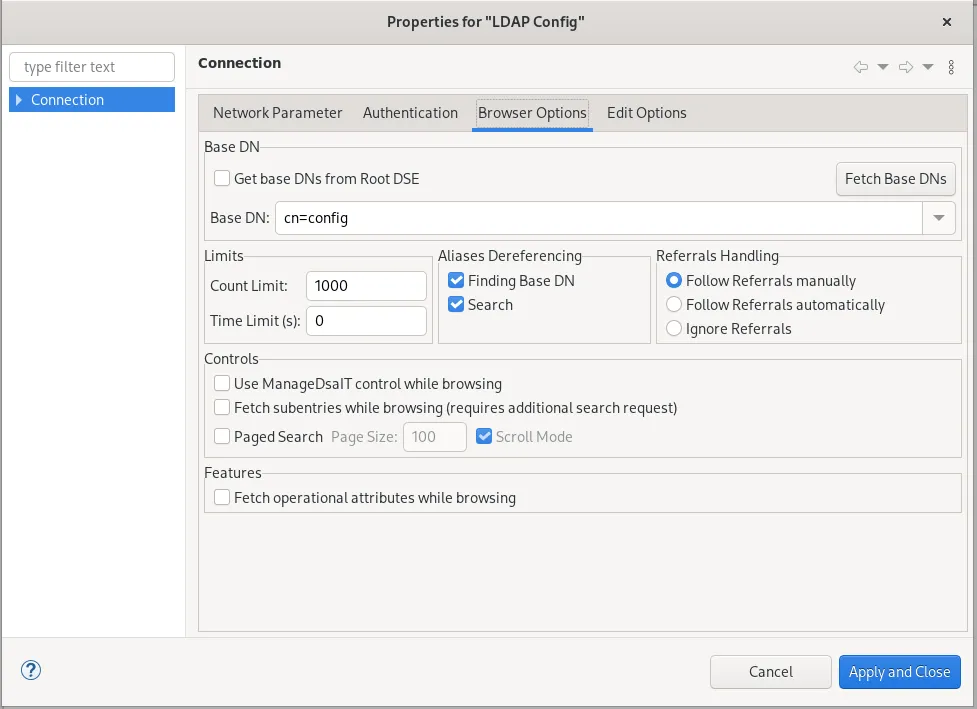Click Apply and Close

[x=899, y=671]
